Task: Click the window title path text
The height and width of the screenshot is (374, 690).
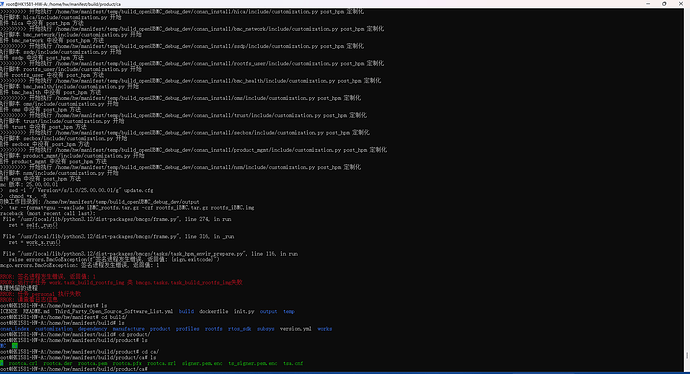Action: click(63, 4)
